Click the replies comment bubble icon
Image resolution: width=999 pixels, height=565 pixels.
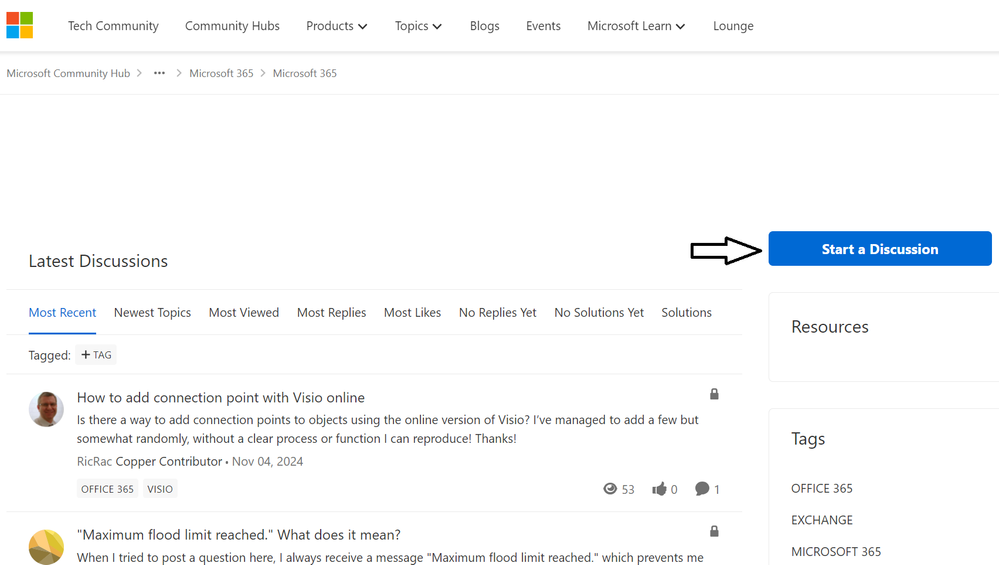(x=702, y=489)
